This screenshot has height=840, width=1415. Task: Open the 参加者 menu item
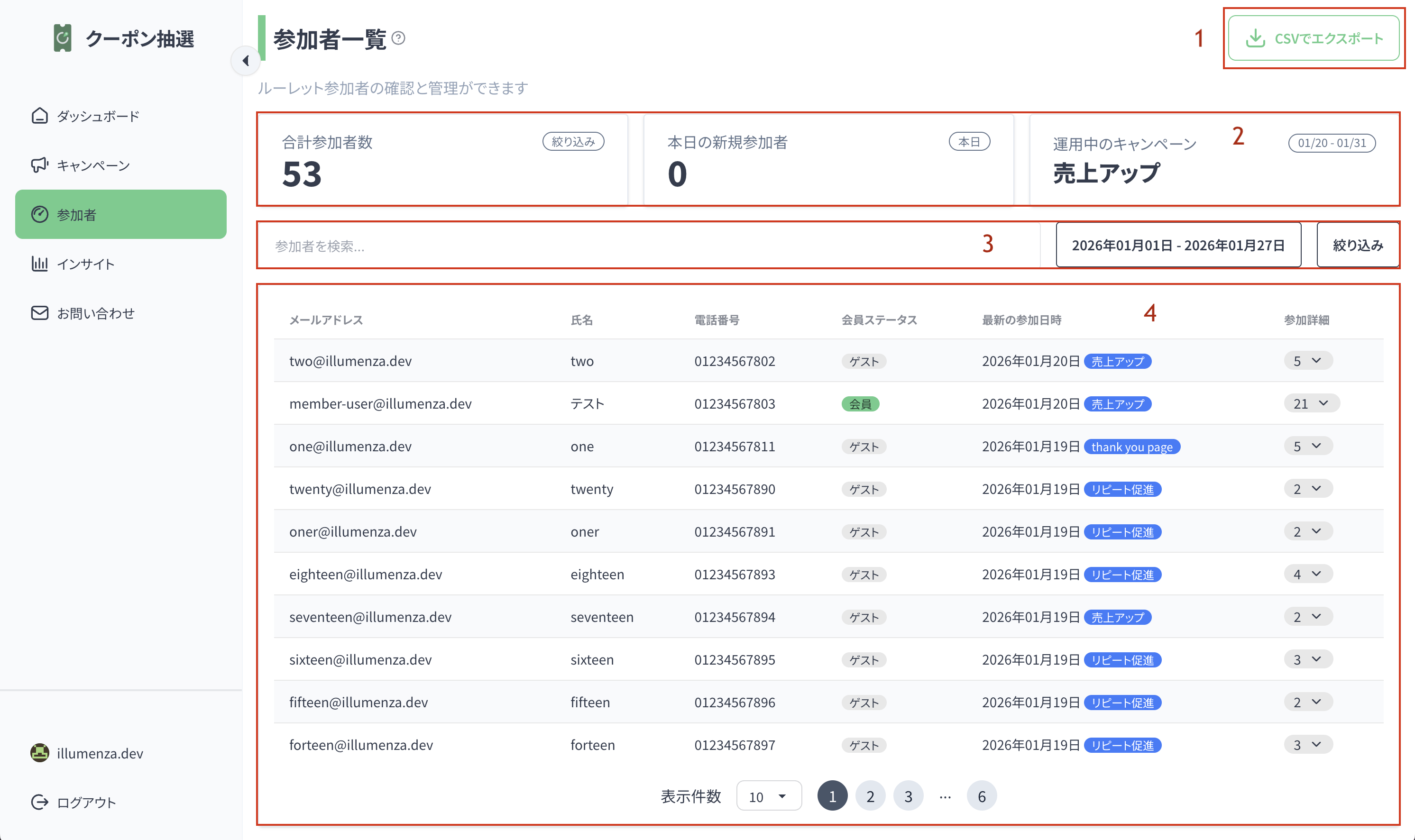click(x=120, y=215)
